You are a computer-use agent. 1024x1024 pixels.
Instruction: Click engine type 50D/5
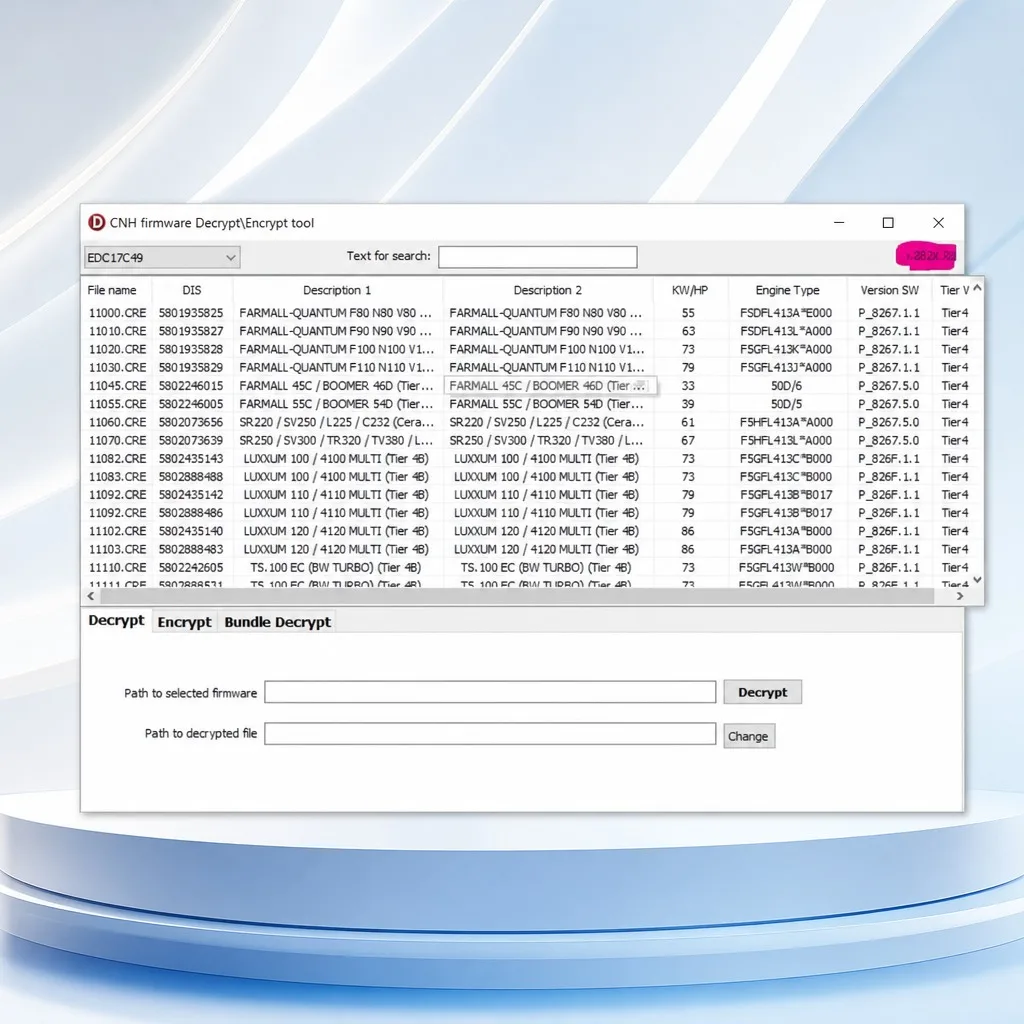coord(786,404)
